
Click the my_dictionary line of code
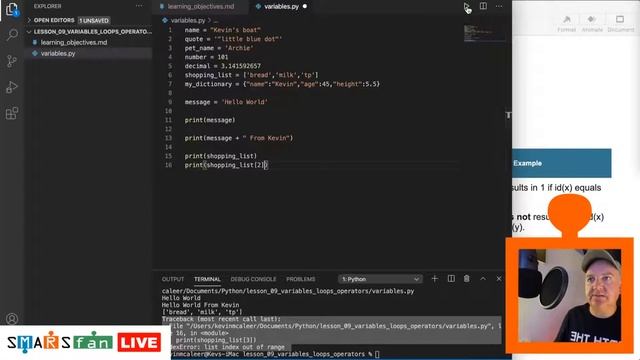point(282,84)
